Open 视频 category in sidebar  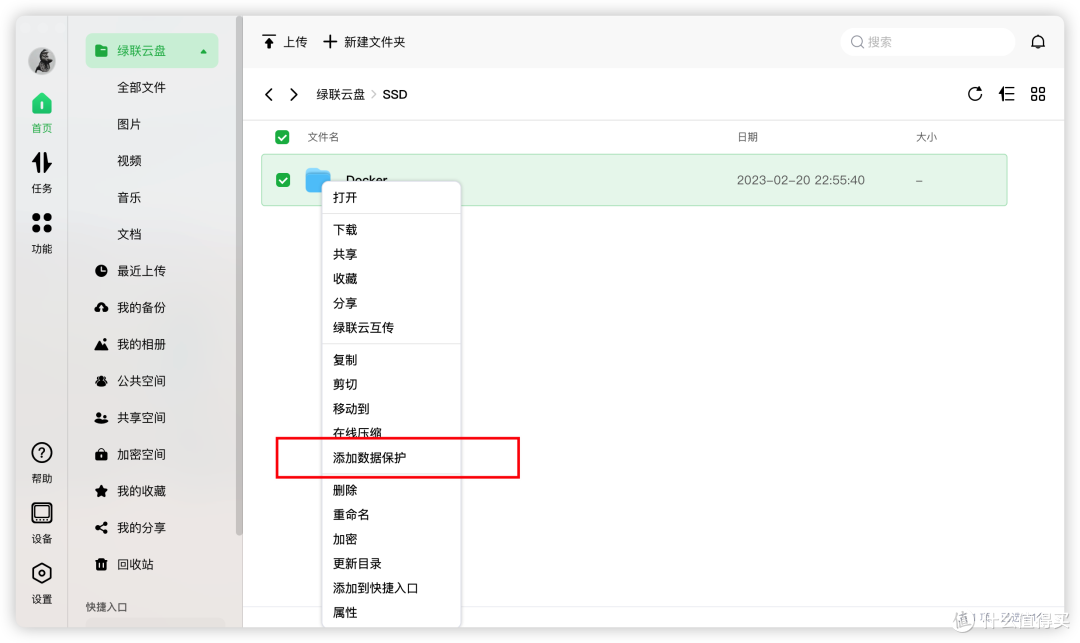[x=129, y=160]
